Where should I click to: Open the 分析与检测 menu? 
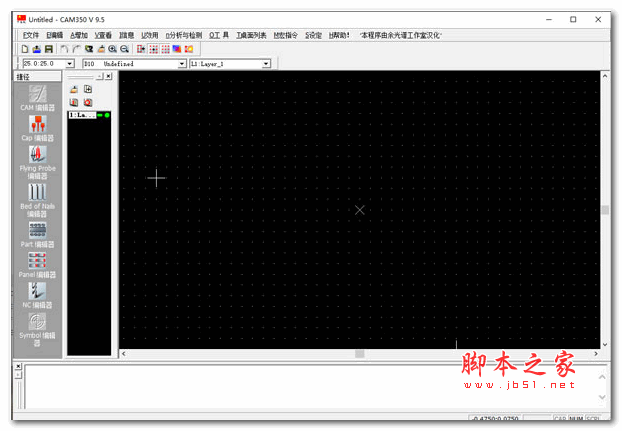[184, 35]
